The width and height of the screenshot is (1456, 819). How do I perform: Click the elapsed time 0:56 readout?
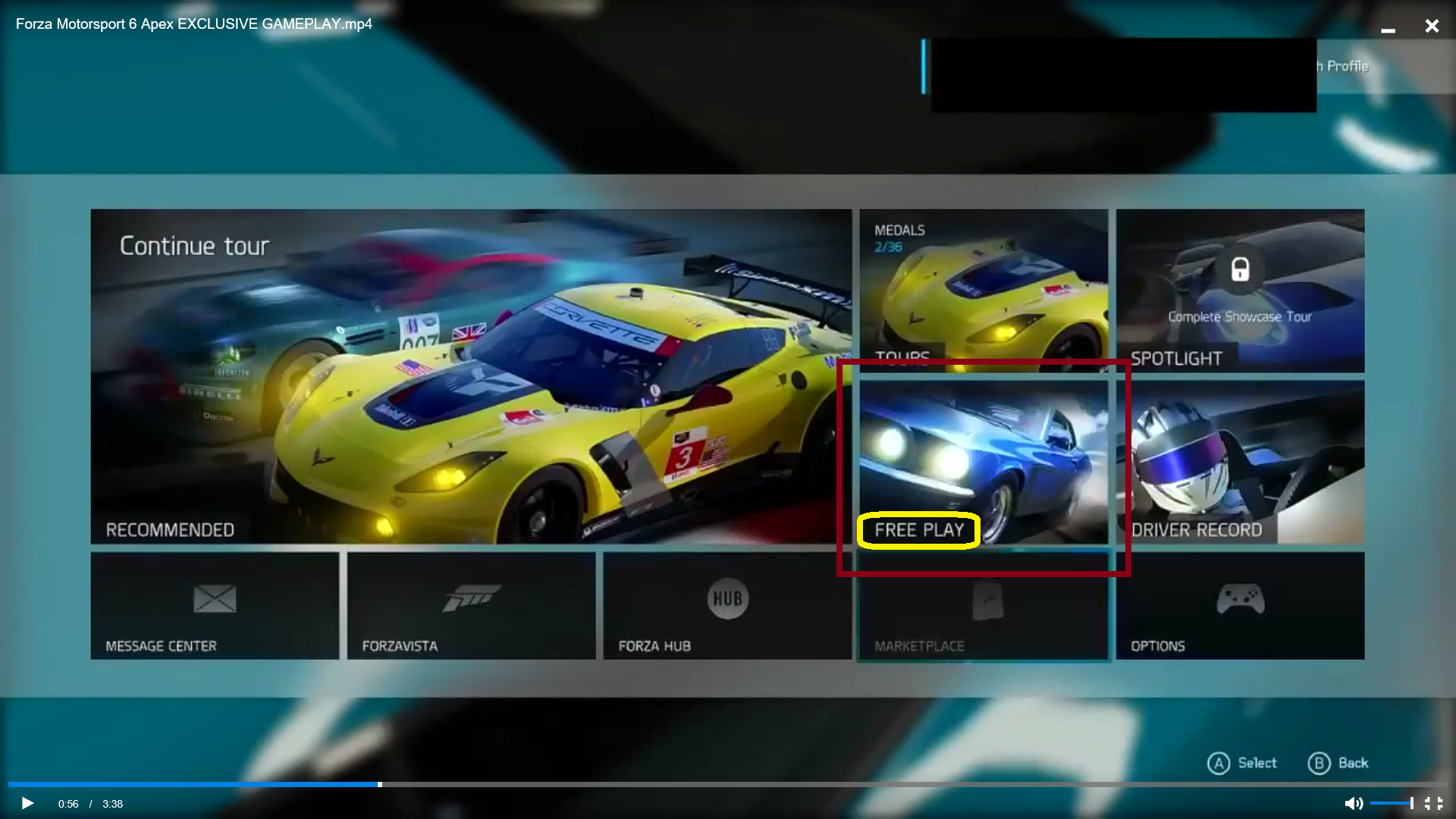[x=68, y=804]
